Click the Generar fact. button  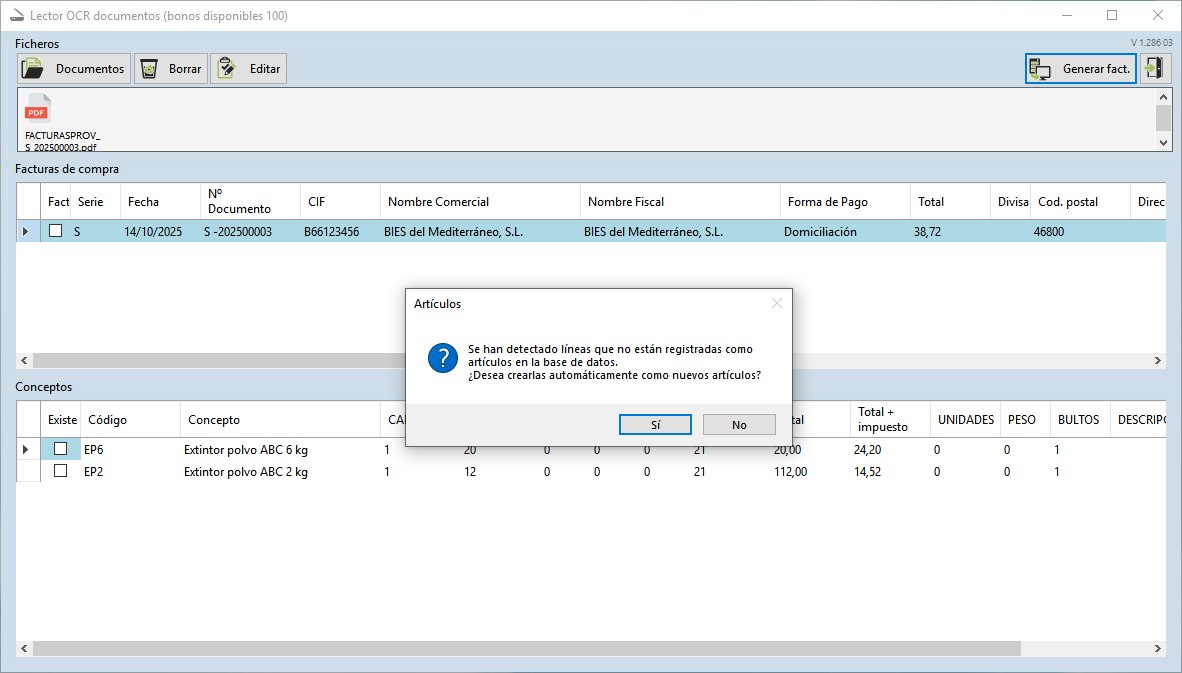pyautogui.click(x=1080, y=69)
